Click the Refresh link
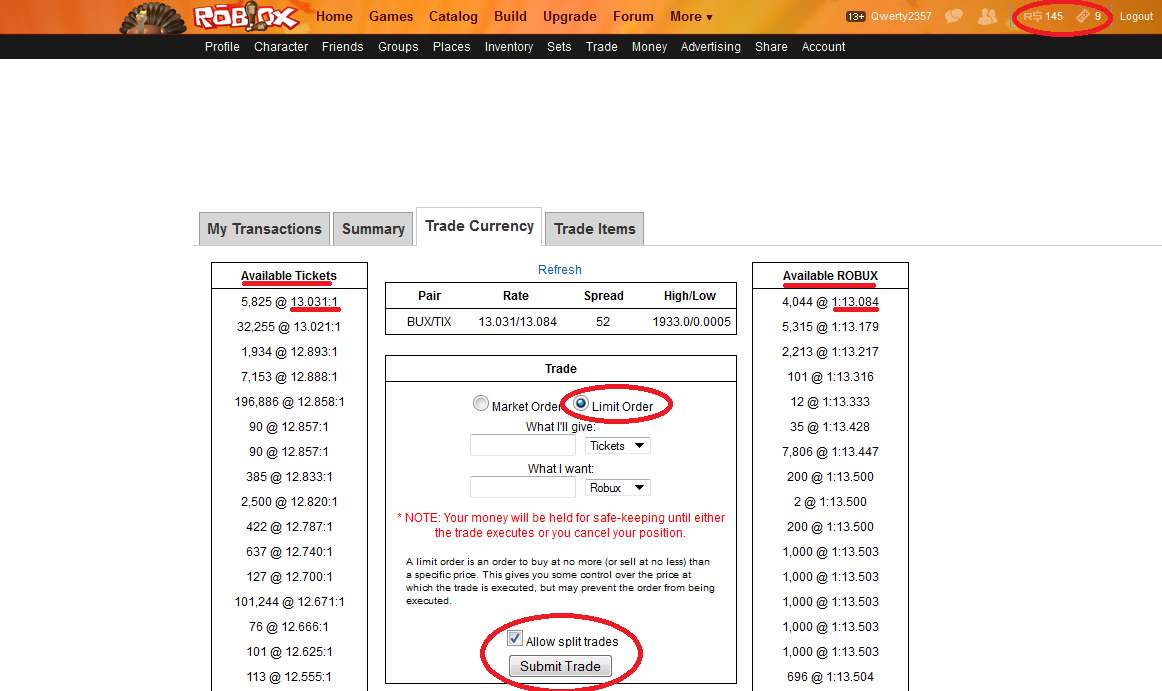Image resolution: width=1162 pixels, height=691 pixels. click(560, 270)
